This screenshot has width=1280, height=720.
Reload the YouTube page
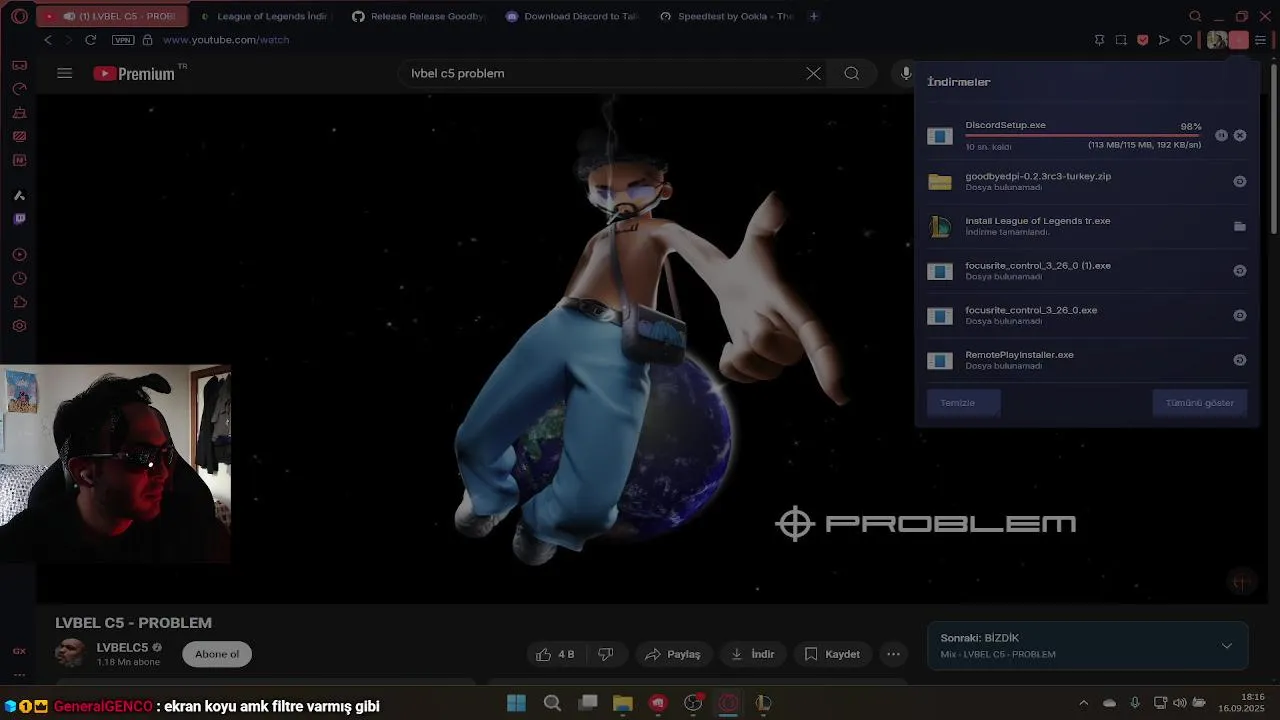(x=90, y=40)
